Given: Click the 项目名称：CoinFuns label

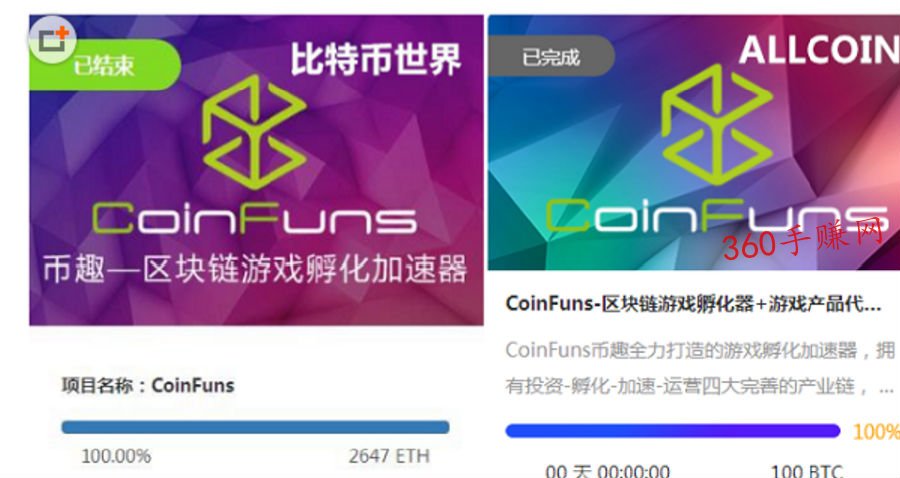Looking at the screenshot, I should (x=148, y=385).
